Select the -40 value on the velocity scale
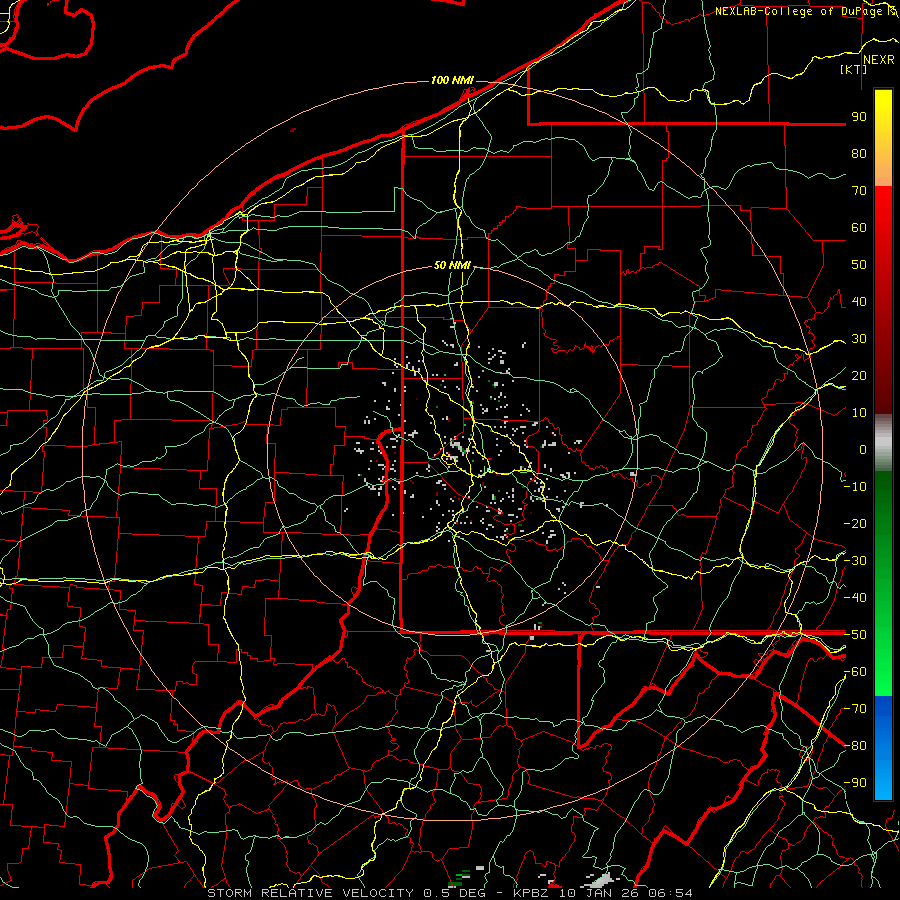 coord(855,598)
